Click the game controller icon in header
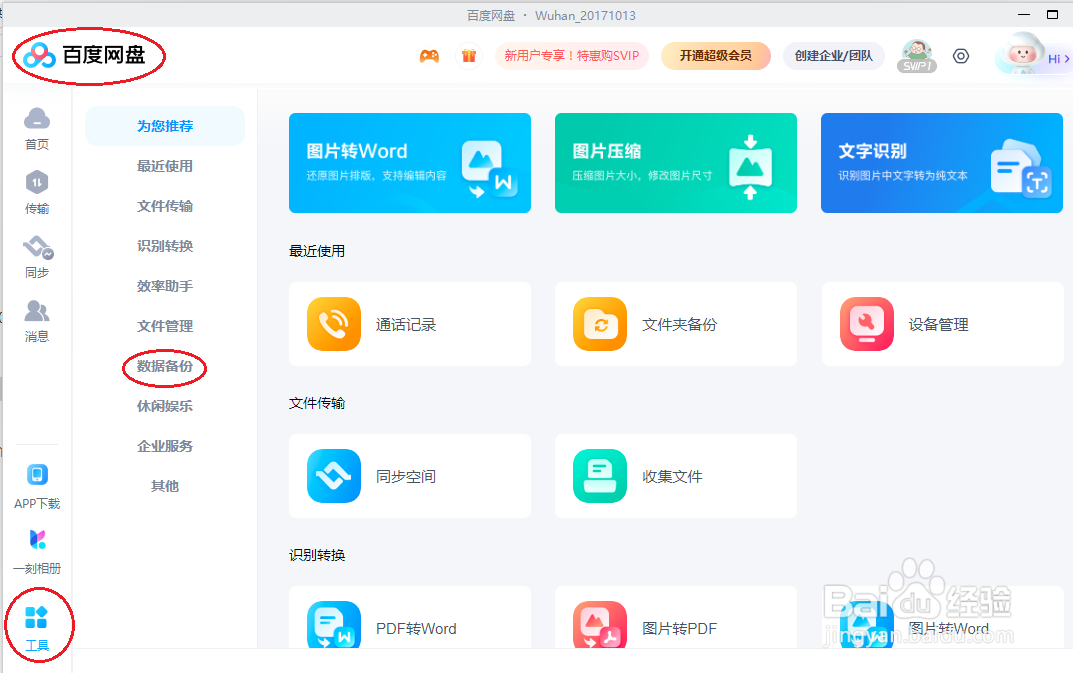The height and width of the screenshot is (673, 1073). 430,56
